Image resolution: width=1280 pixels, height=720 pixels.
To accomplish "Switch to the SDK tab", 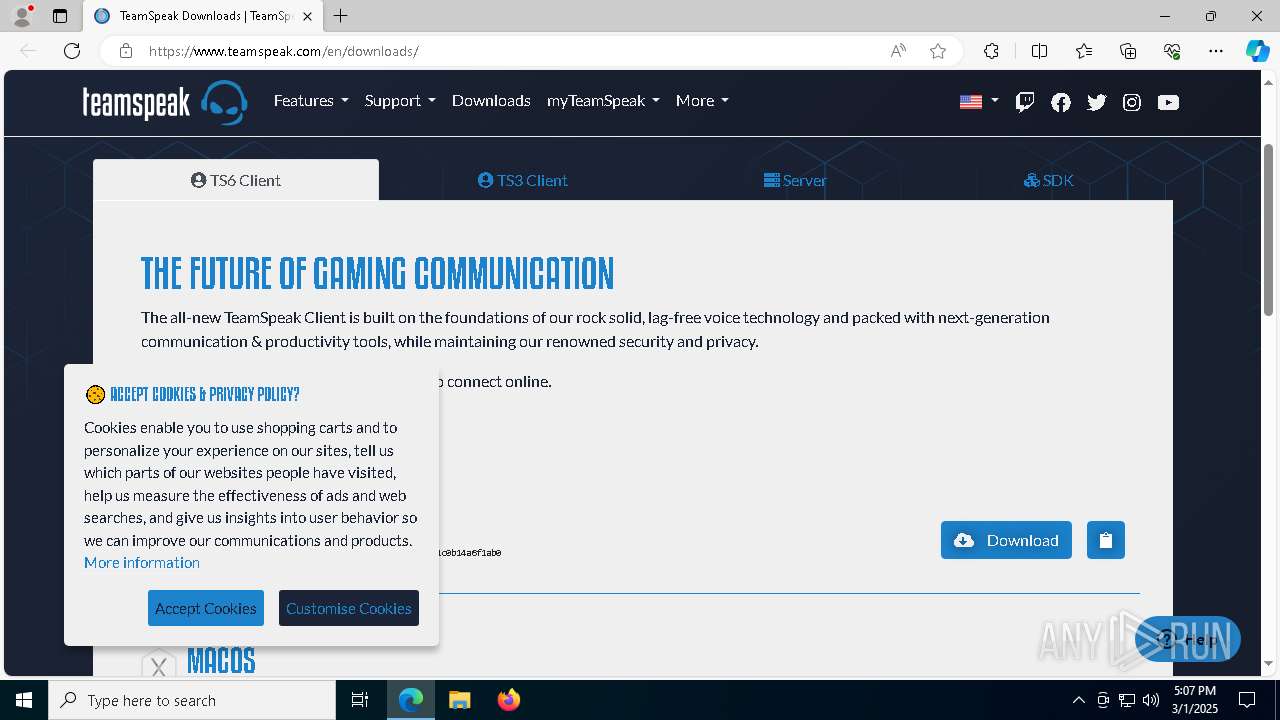I will [x=1049, y=180].
